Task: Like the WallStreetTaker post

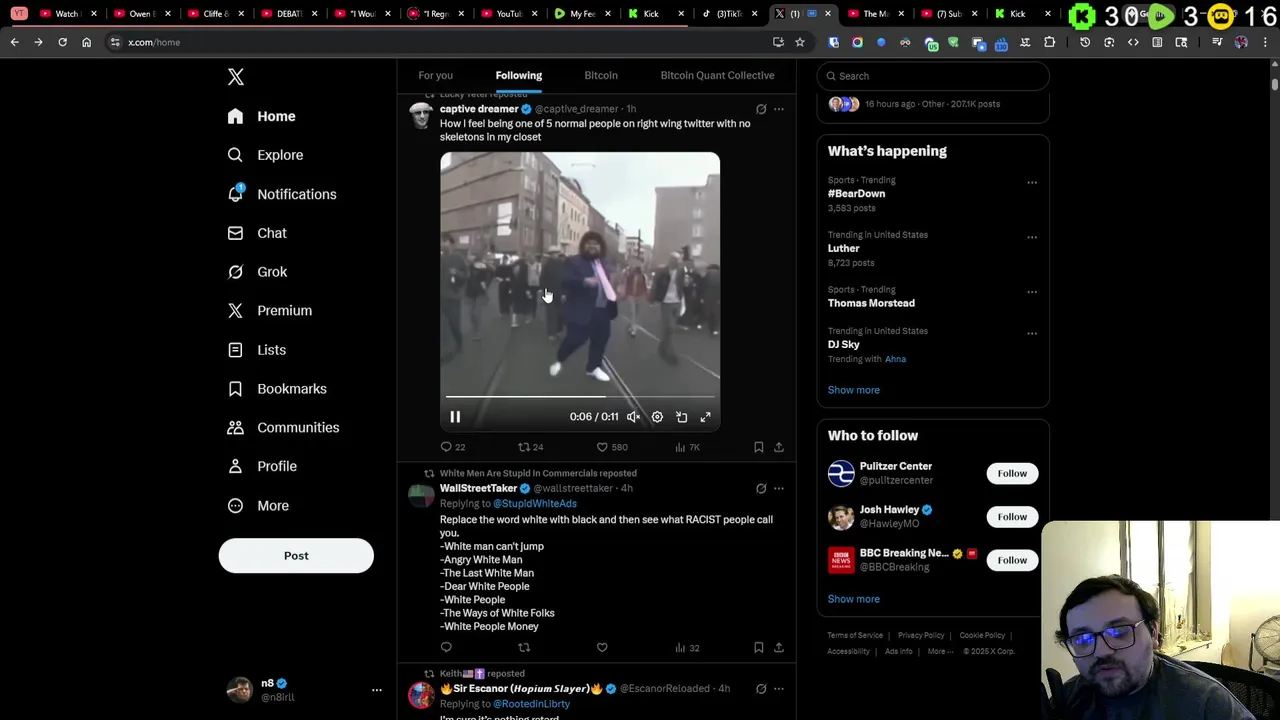Action: coord(602,648)
